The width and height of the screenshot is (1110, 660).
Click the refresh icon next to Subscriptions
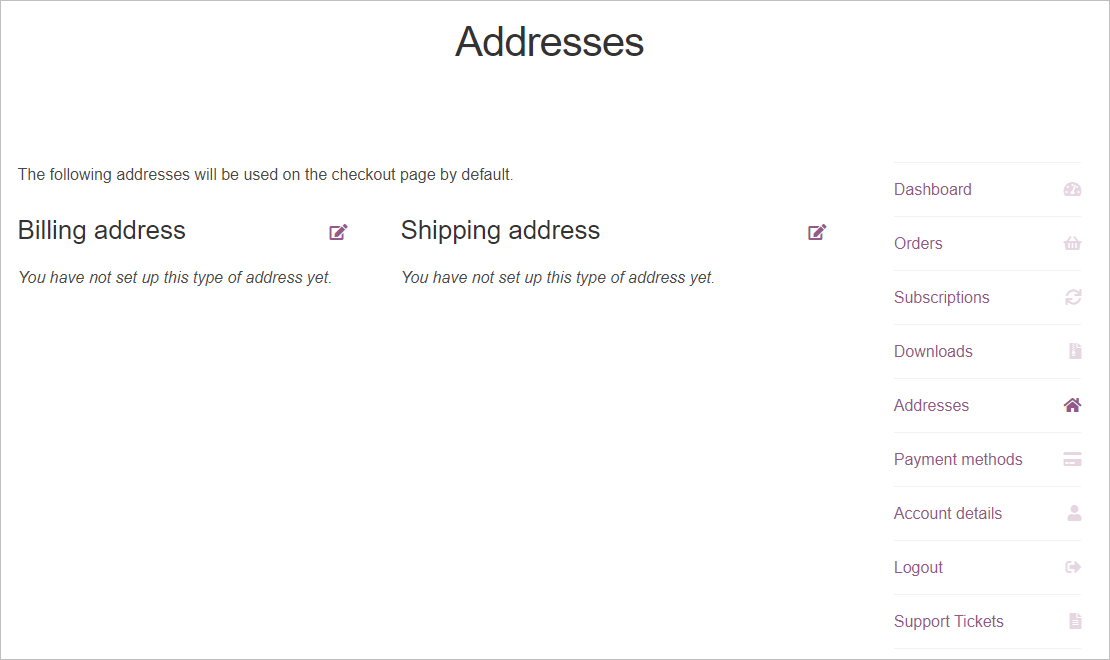(x=1072, y=297)
